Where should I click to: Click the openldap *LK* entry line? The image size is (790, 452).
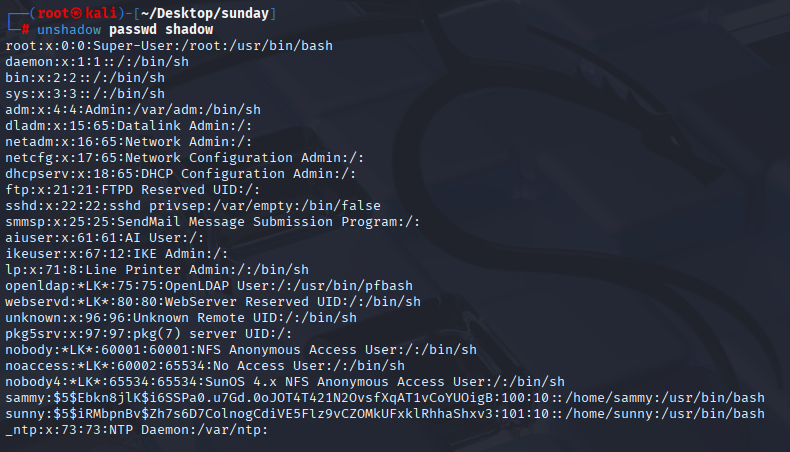tap(209, 286)
